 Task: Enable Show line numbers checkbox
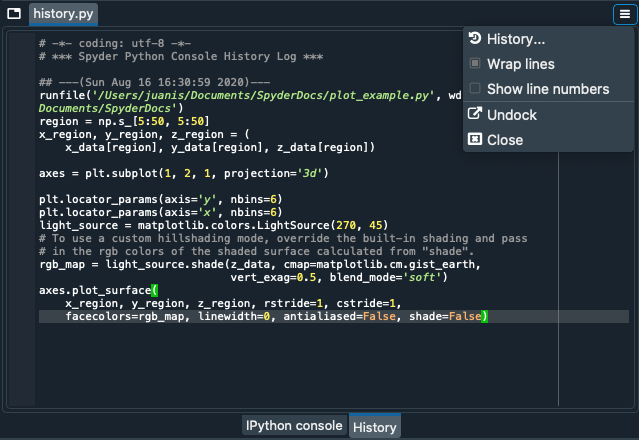coord(475,88)
